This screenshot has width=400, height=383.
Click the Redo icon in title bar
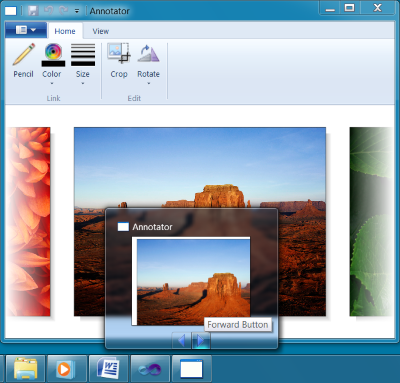tap(63, 11)
